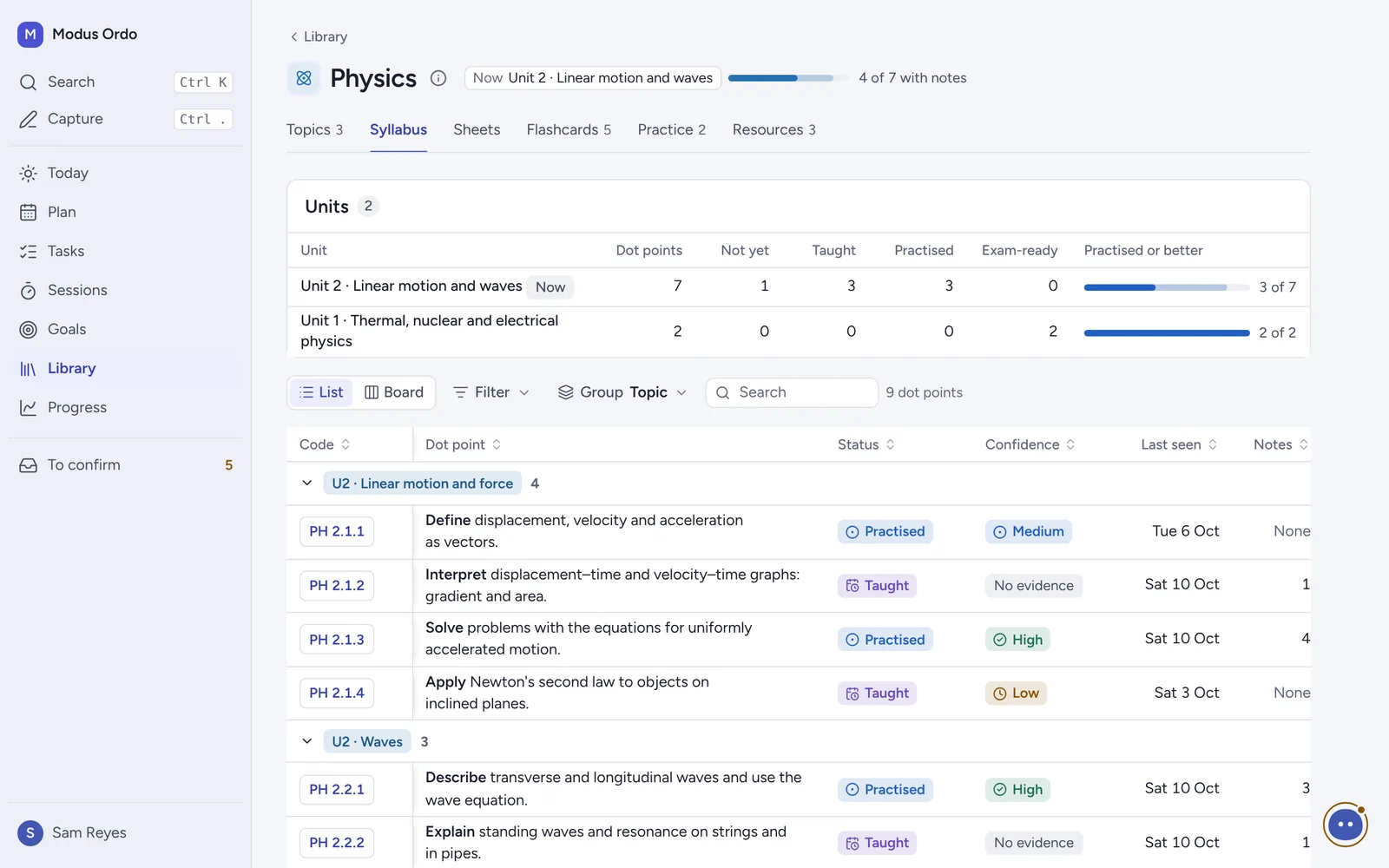Open To confirm inbox

pos(125,465)
